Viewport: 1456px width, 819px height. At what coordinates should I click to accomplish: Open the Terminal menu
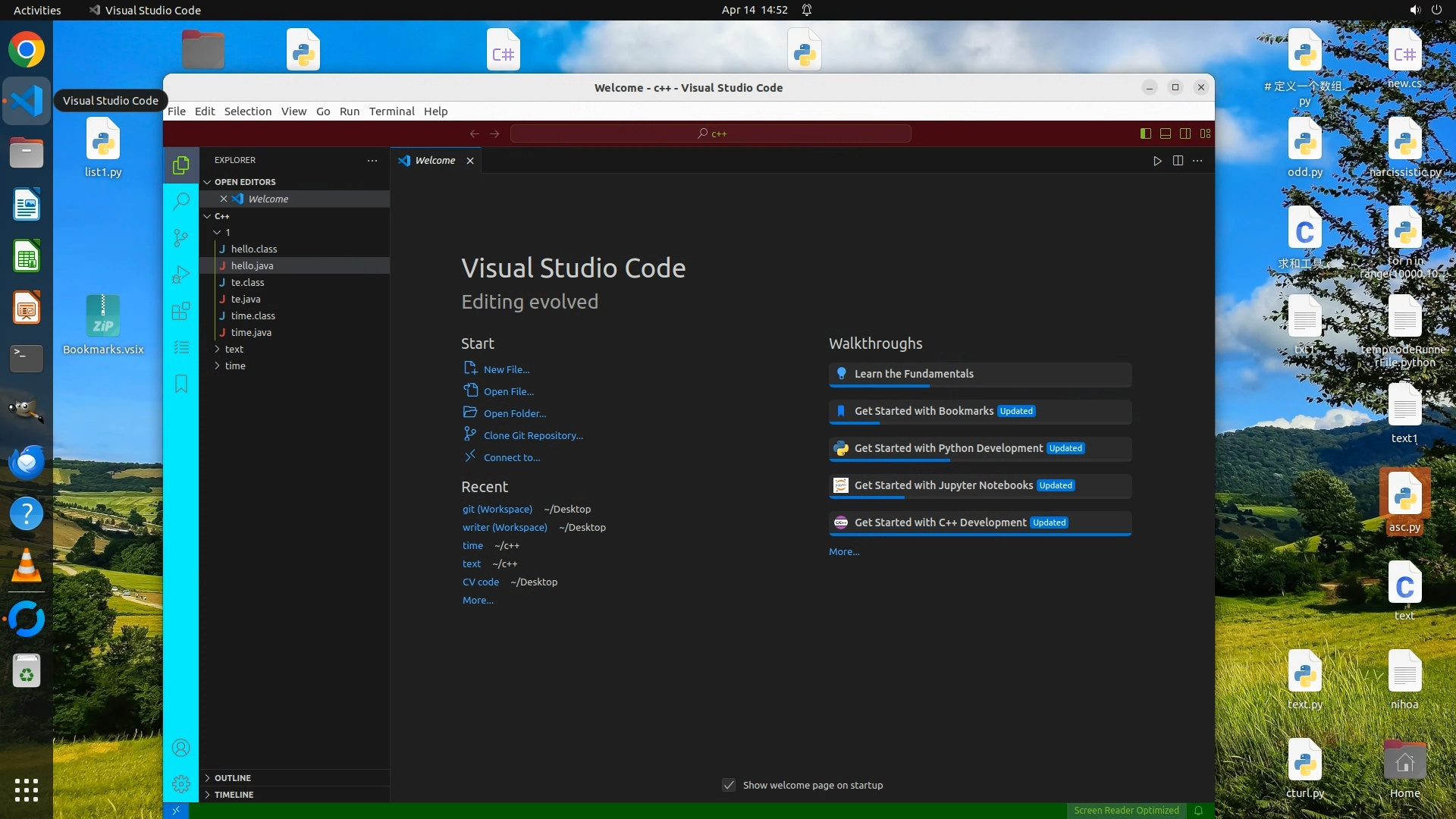click(391, 111)
